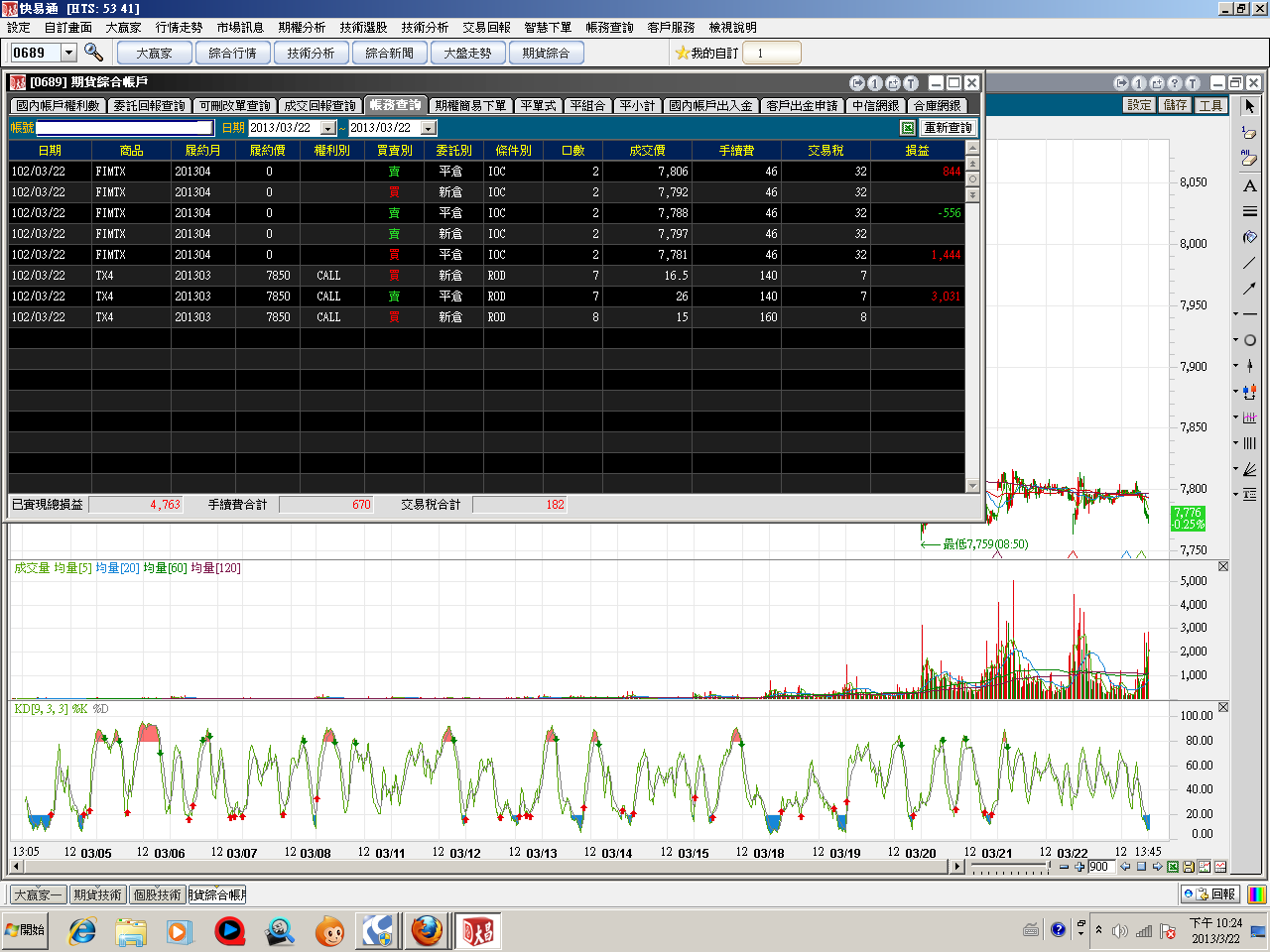This screenshot has width=1270, height=952.
Task: Click the chart 工具 button
Action: [x=1211, y=105]
